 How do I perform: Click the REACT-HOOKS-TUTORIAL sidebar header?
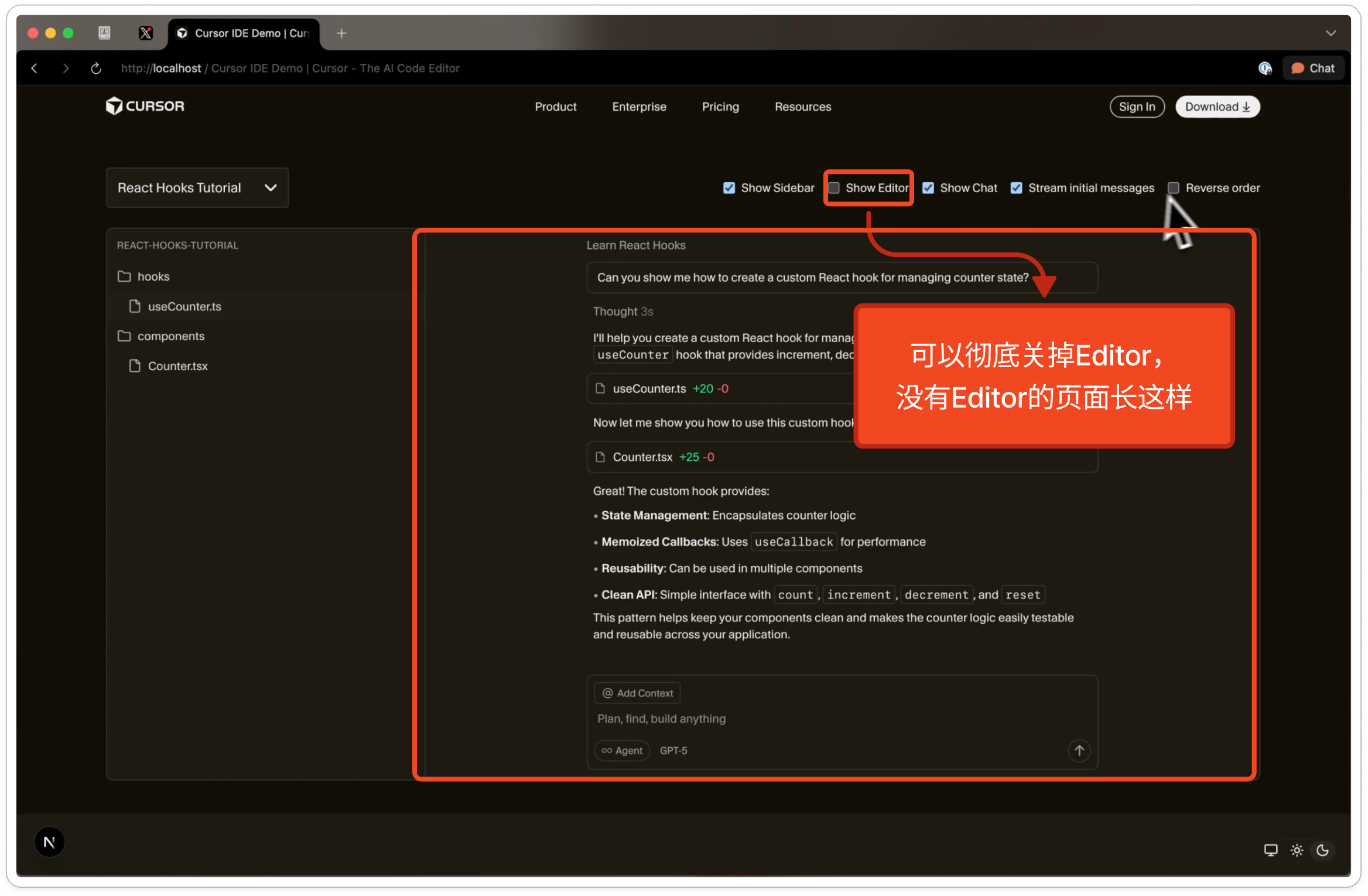(x=177, y=245)
